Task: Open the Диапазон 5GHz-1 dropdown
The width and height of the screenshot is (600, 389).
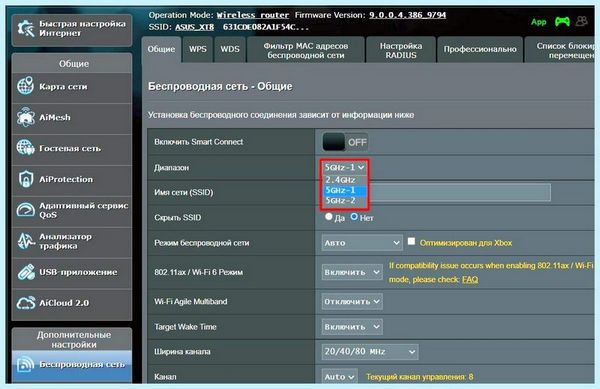Action: 344,168
